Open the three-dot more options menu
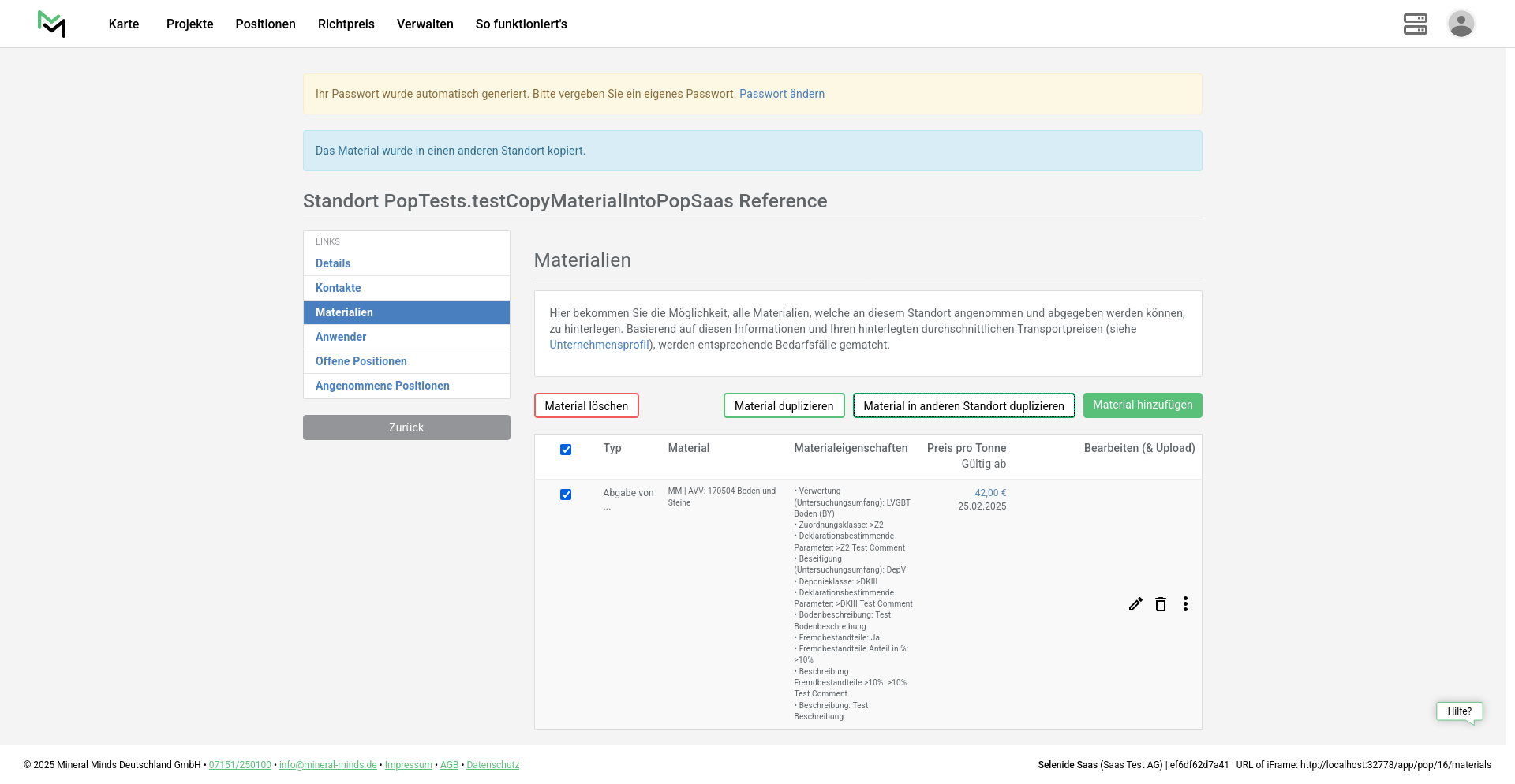Image resolution: width=1515 pixels, height=784 pixels. point(1185,604)
